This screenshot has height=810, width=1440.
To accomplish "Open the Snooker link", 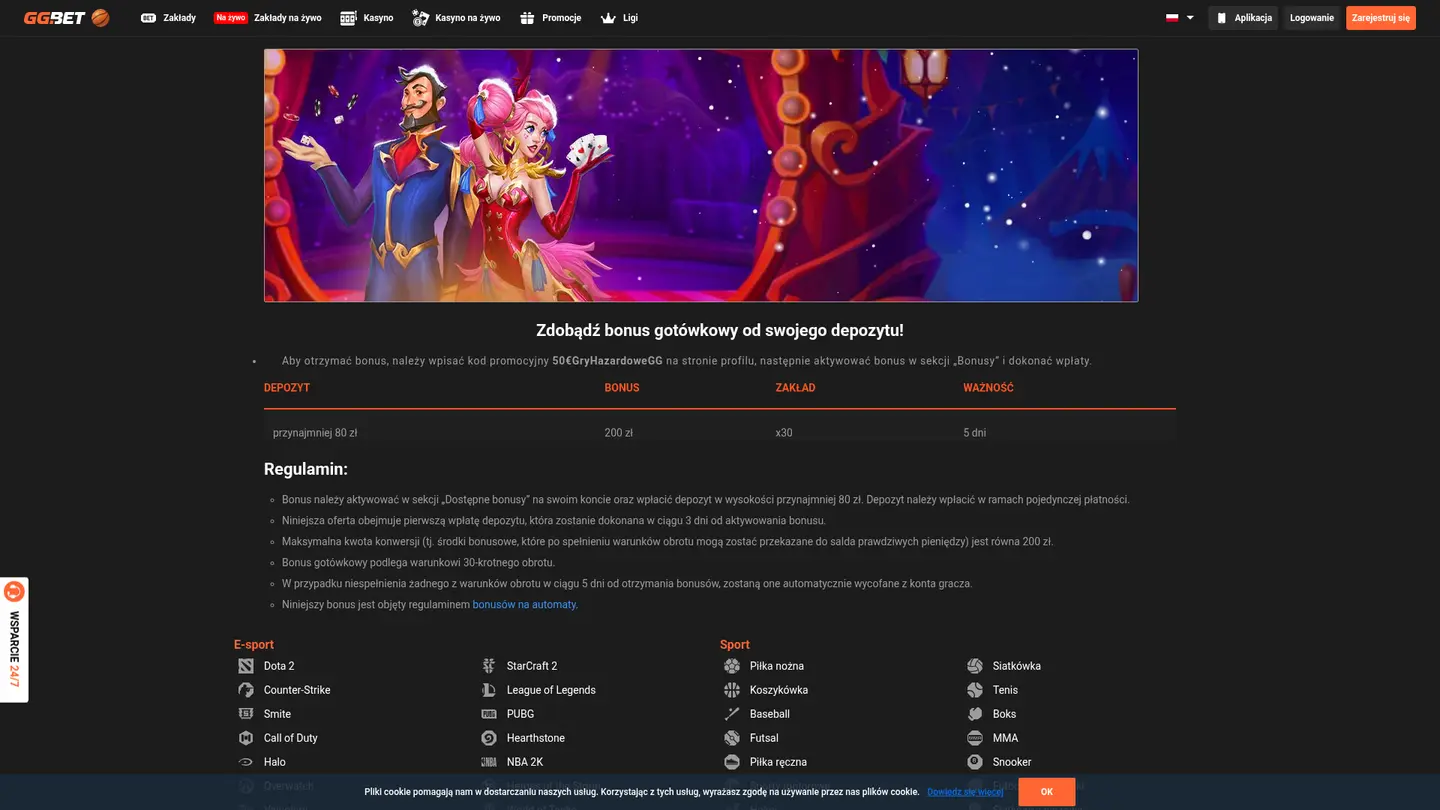I will tap(1012, 762).
